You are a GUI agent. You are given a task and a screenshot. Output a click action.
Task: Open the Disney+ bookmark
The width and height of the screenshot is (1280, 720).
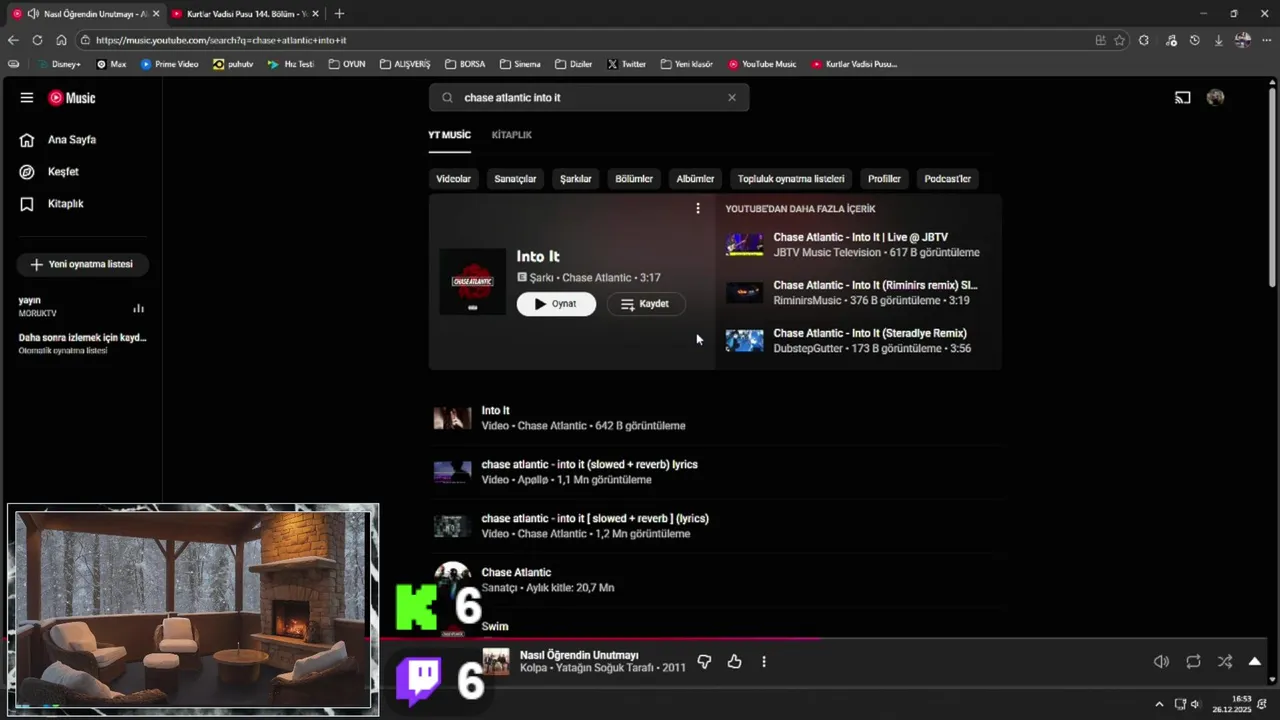58,64
